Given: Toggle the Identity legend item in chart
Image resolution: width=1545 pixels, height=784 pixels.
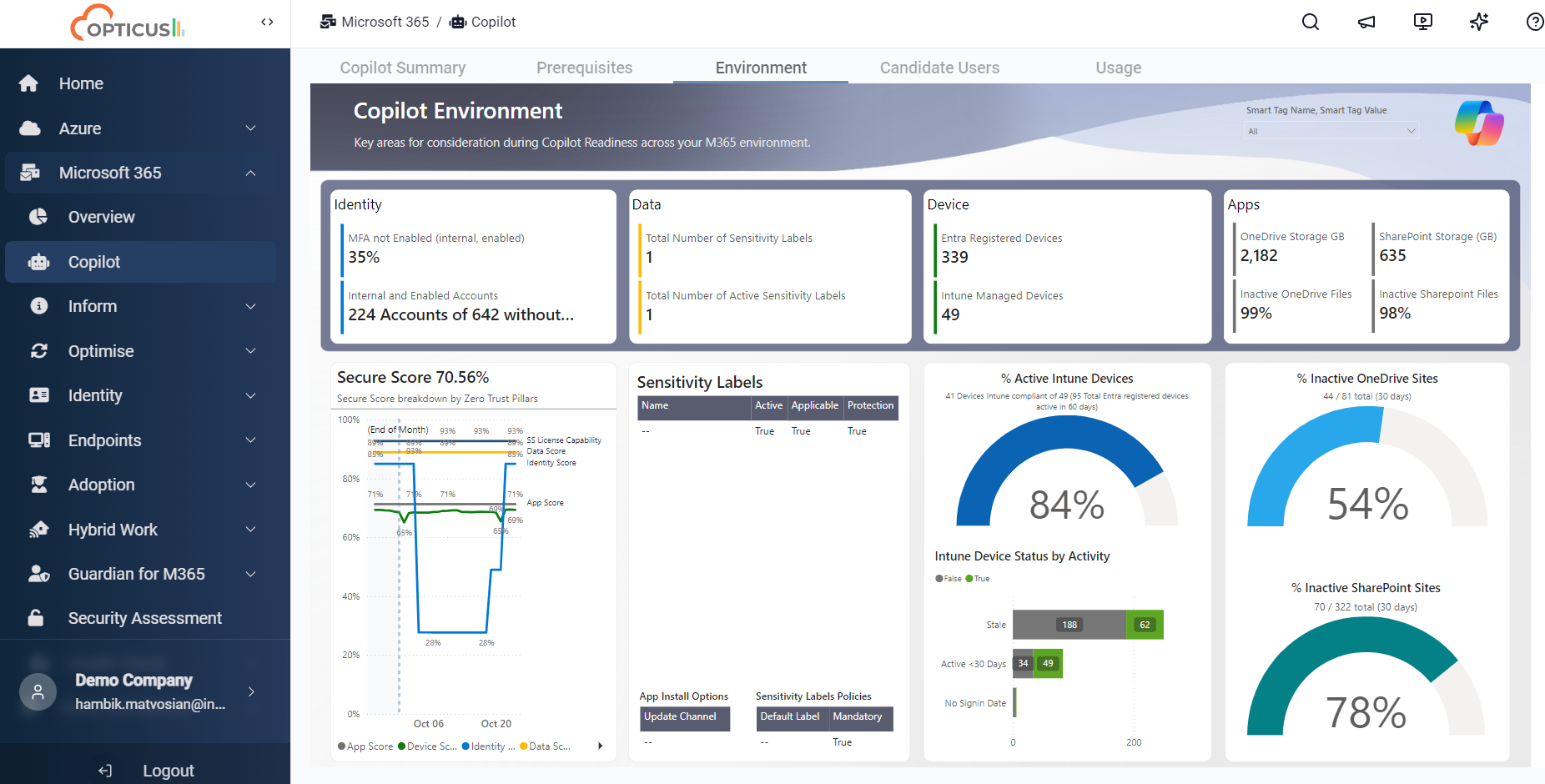Looking at the screenshot, I should (489, 746).
